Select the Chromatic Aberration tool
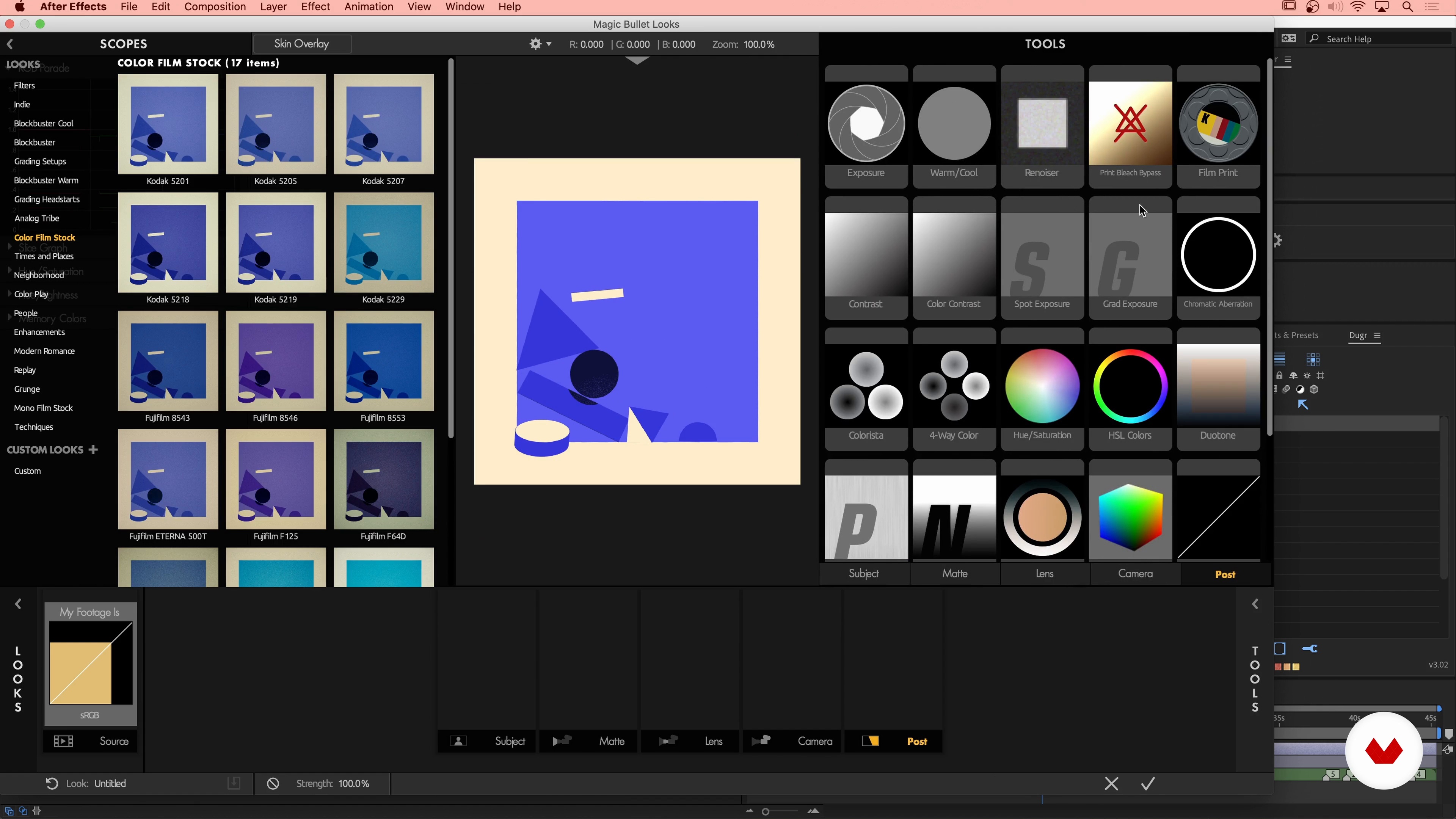1456x819 pixels. pyautogui.click(x=1218, y=258)
